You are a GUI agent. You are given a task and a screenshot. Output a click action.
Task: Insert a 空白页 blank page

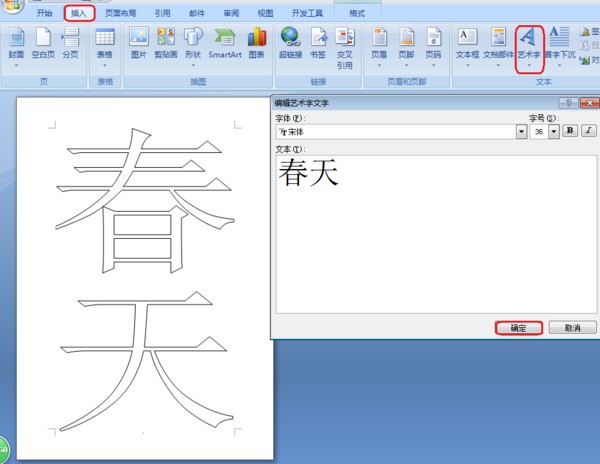point(42,44)
